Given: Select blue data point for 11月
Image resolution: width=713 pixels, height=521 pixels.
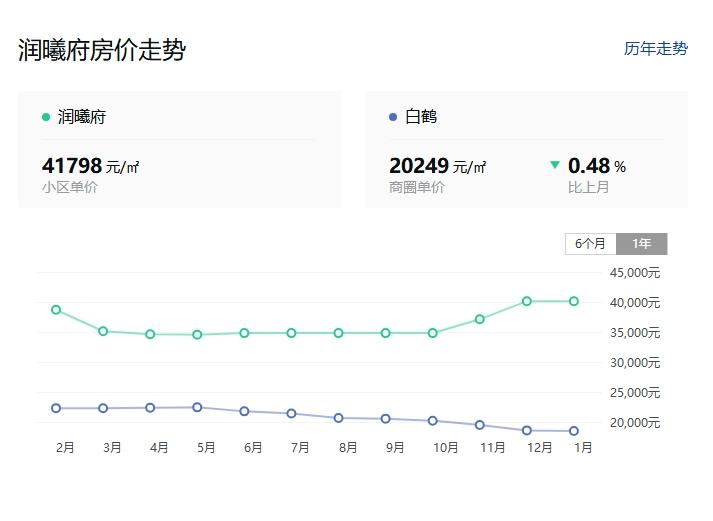Looking at the screenshot, I should coord(480,425).
